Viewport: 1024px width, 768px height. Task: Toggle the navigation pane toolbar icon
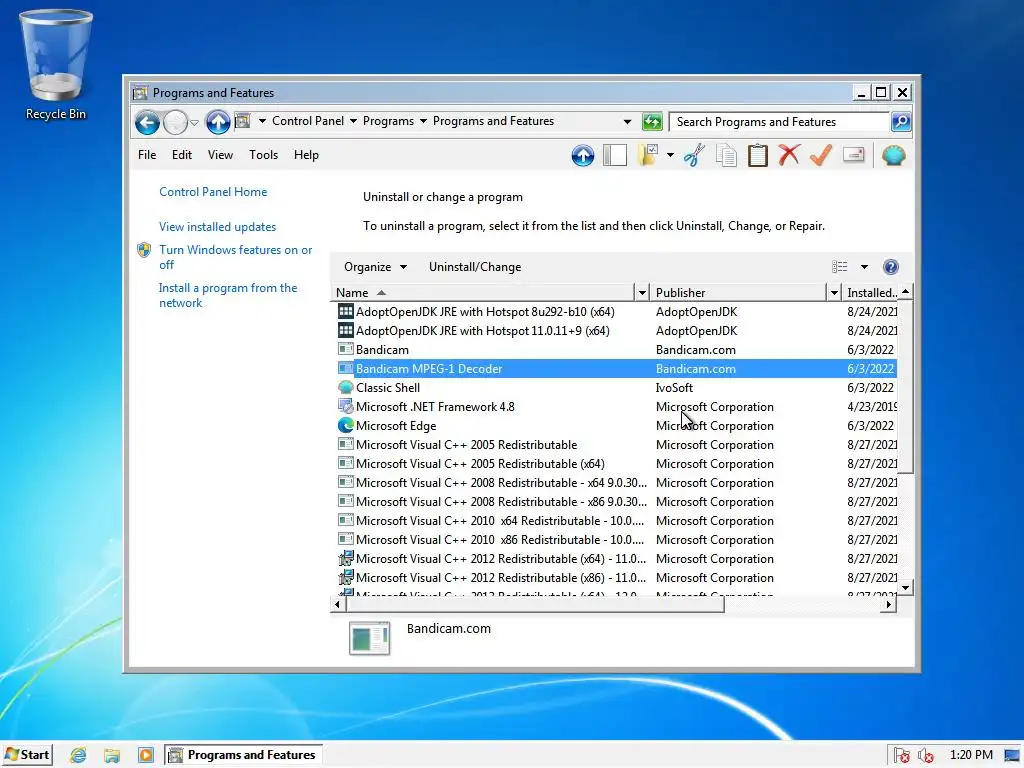(615, 155)
